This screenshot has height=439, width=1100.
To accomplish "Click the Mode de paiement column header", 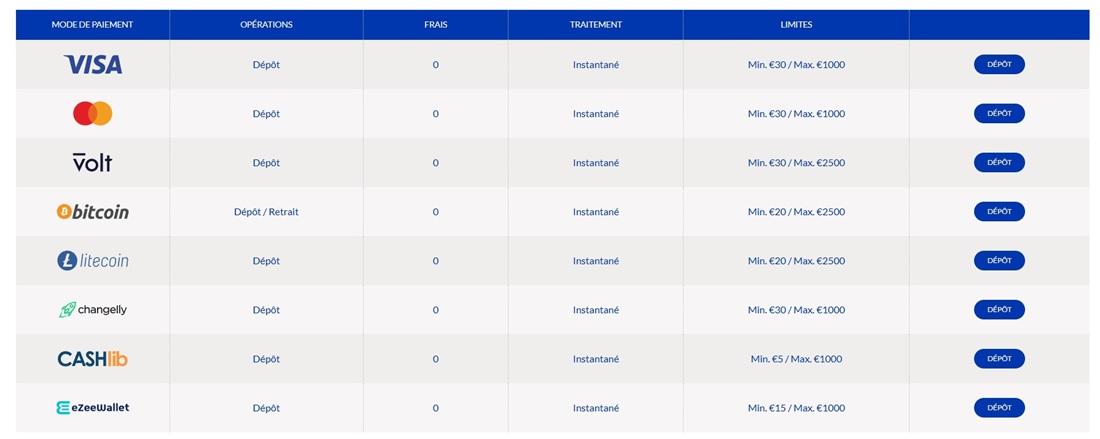I will coord(93,24).
